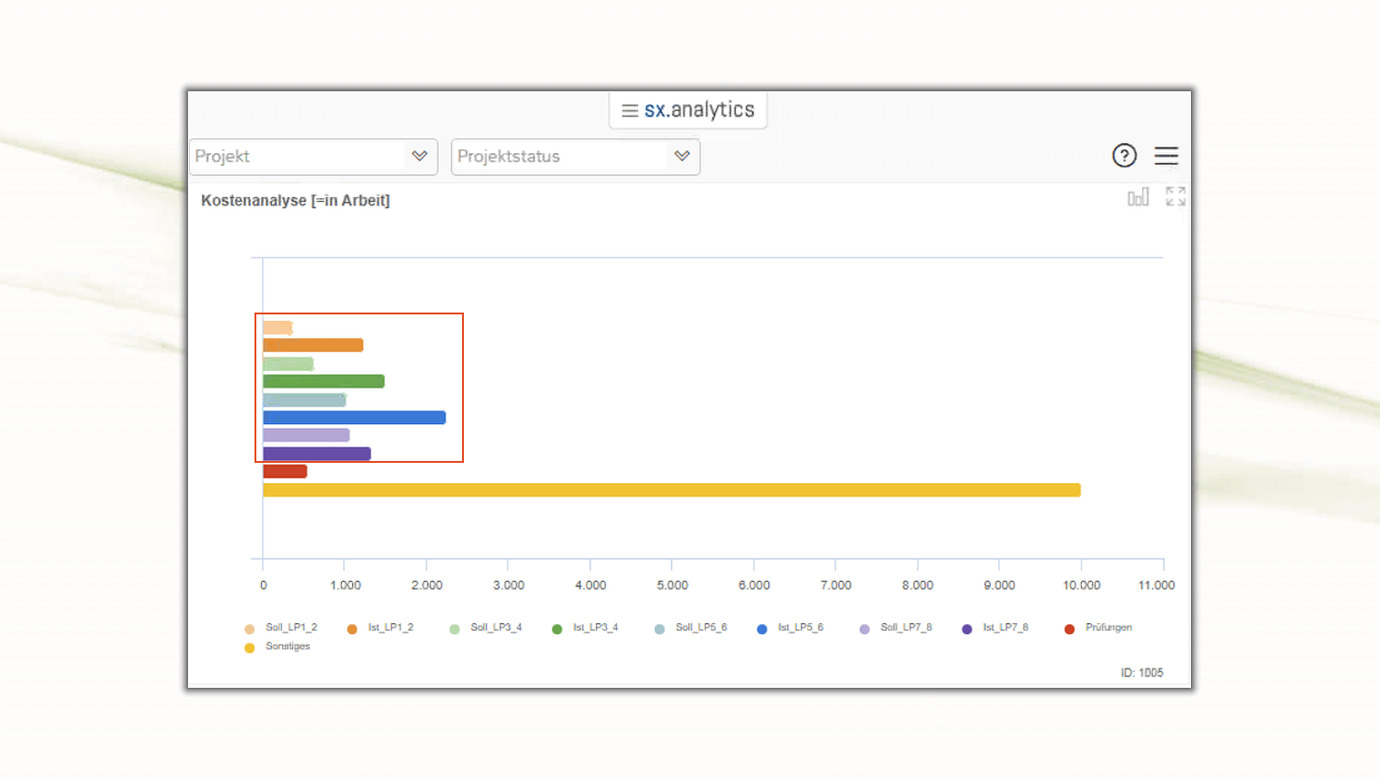Click the sx.analytics title button
The image size is (1380, 780).
(x=698, y=110)
